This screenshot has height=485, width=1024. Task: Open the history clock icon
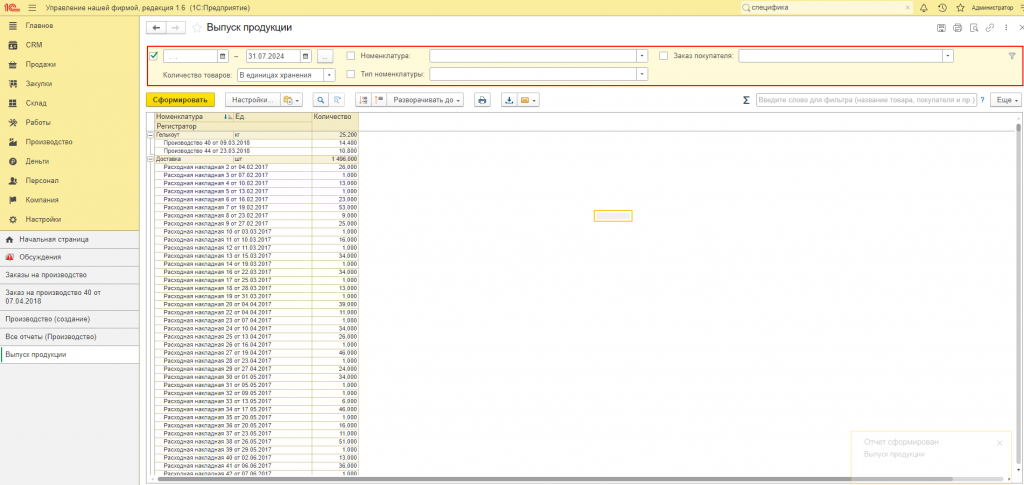pyautogui.click(x=942, y=8)
